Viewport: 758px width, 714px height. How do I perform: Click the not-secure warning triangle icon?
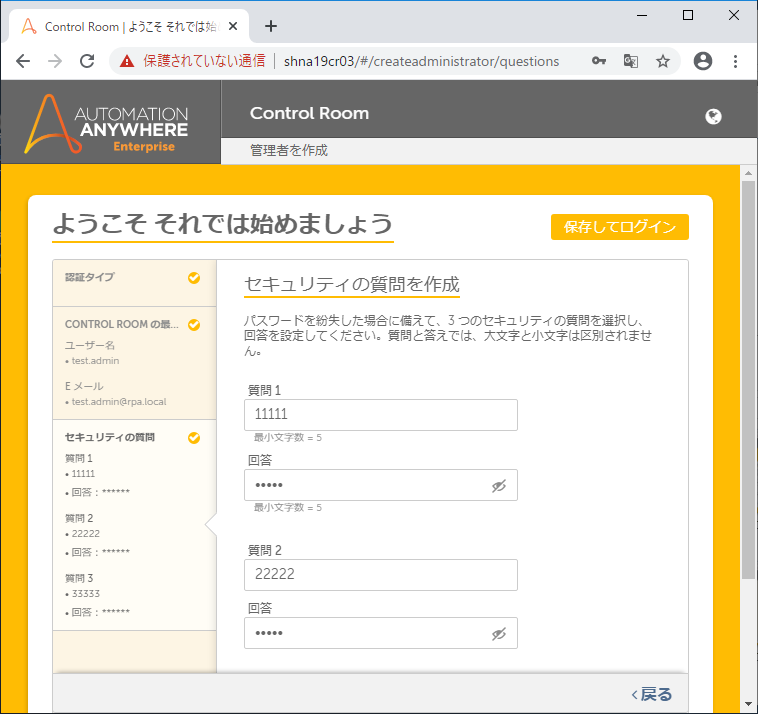[127, 61]
